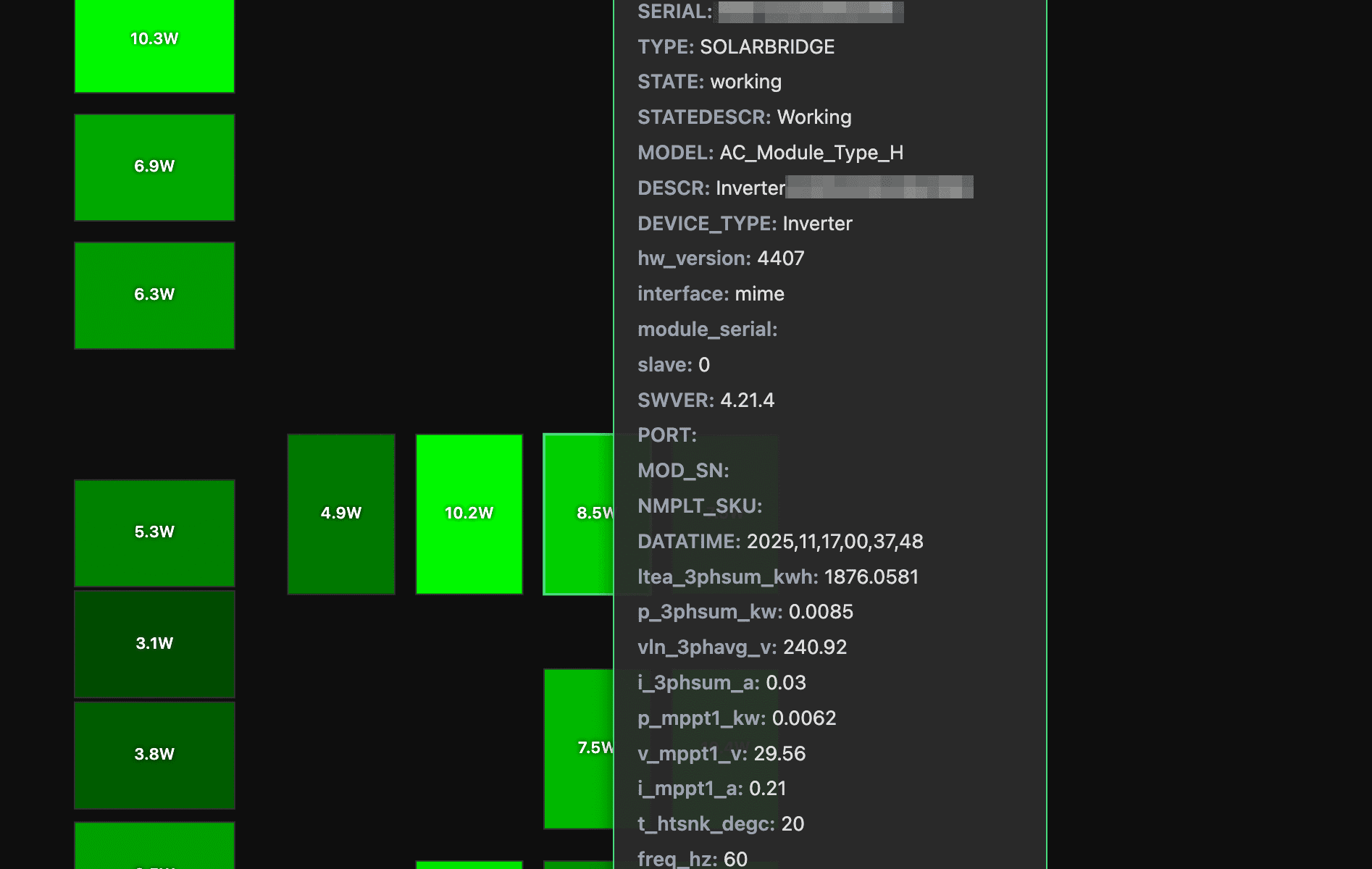Screen dimensions: 1372x869
Task: Click the ltea_3phsum_kwh 1876.0581 reading
Action: tap(871, 577)
